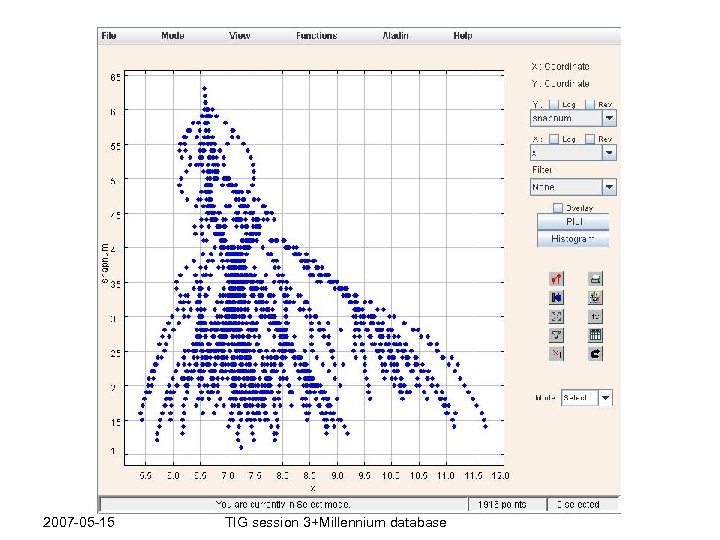
Task: Click the table grid icon
Action: coord(595,335)
